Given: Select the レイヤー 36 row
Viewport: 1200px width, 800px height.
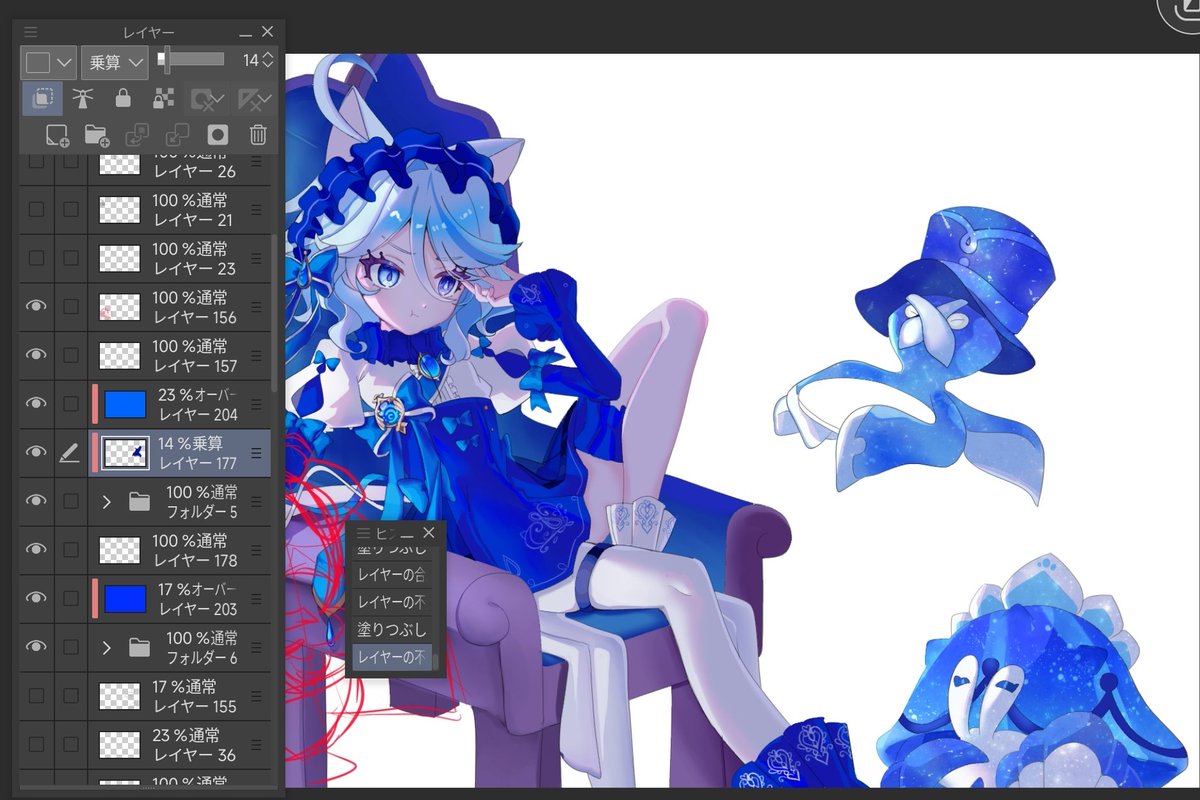Looking at the screenshot, I should pyautogui.click(x=146, y=745).
